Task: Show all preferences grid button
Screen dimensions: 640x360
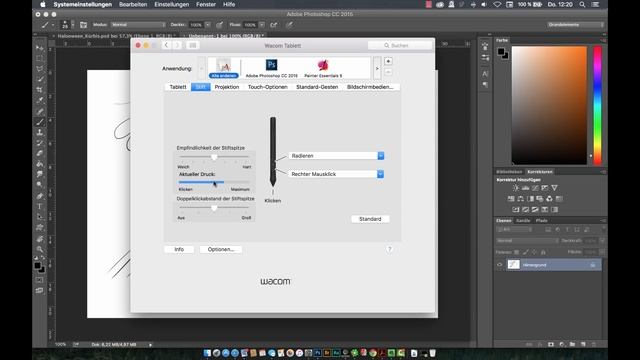Action: (193, 45)
